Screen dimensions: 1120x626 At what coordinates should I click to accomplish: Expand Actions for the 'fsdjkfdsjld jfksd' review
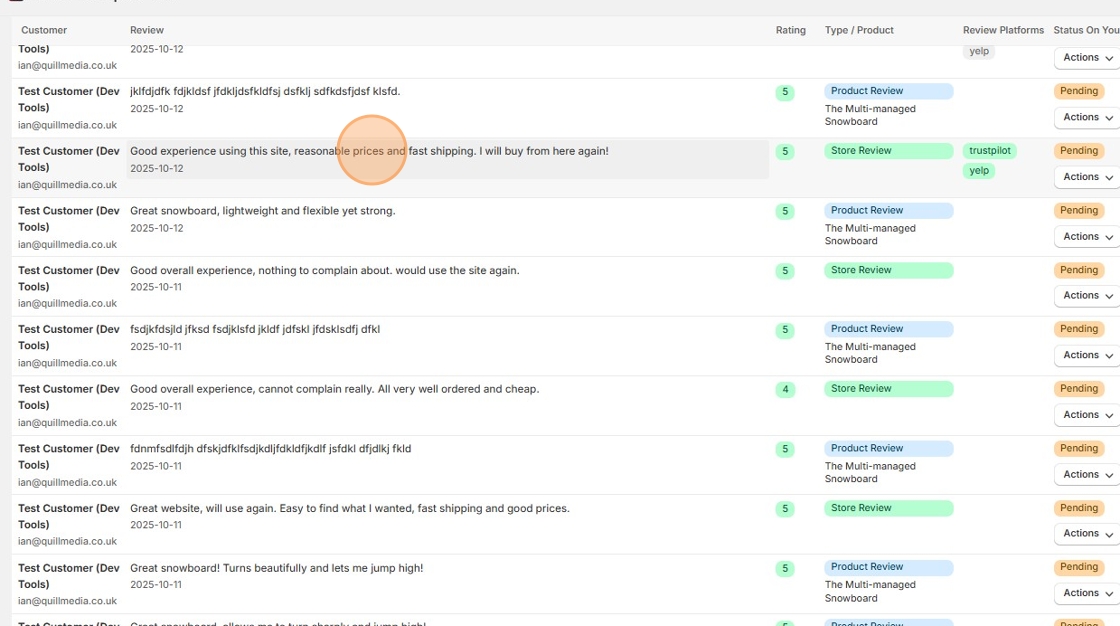tap(1088, 355)
